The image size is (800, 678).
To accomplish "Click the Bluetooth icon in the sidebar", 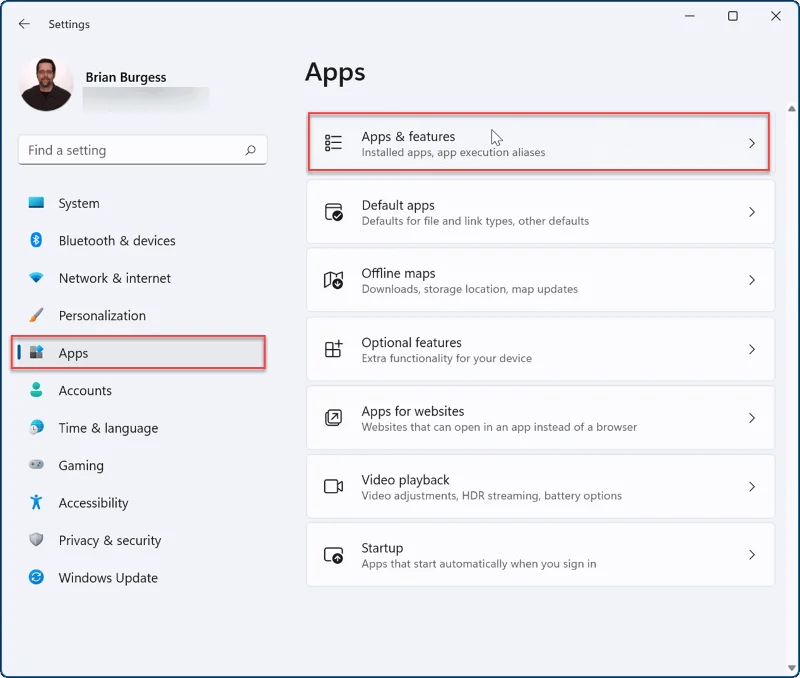I will (36, 240).
